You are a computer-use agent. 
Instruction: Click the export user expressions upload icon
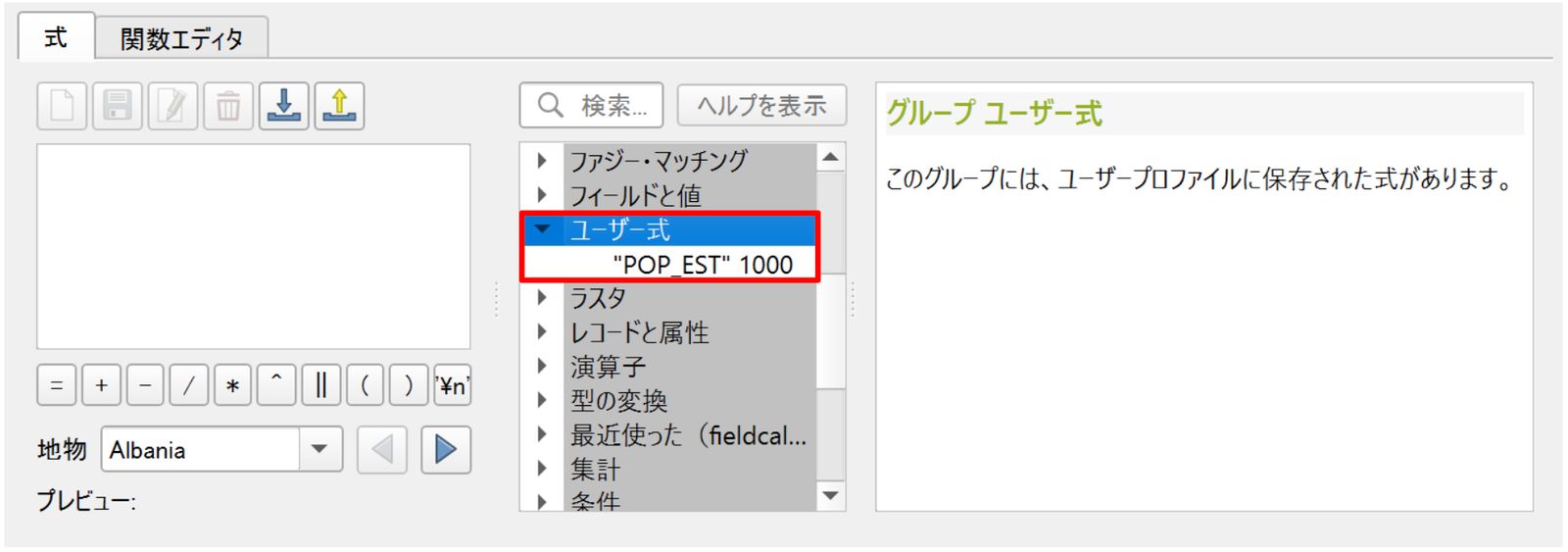(x=339, y=106)
